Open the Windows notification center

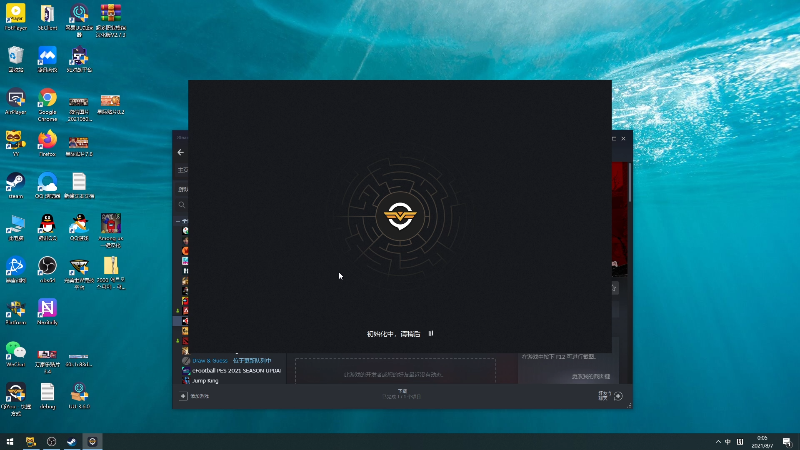(x=787, y=442)
